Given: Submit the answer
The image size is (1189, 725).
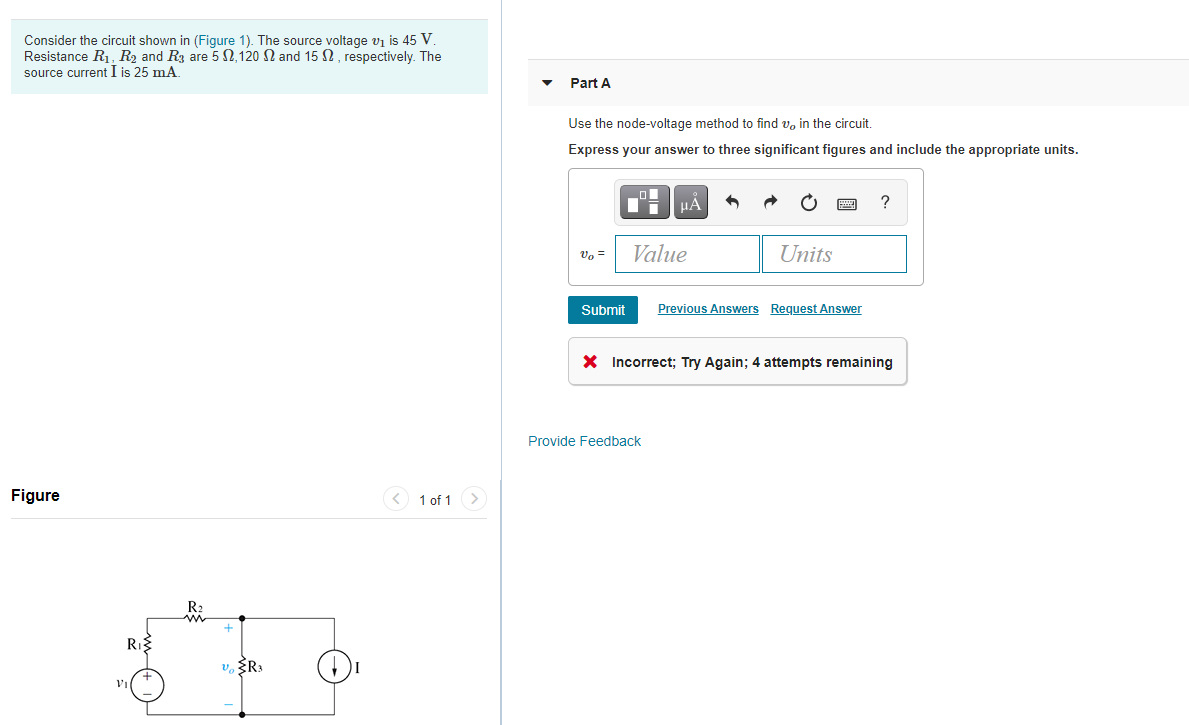Looking at the screenshot, I should [x=603, y=309].
